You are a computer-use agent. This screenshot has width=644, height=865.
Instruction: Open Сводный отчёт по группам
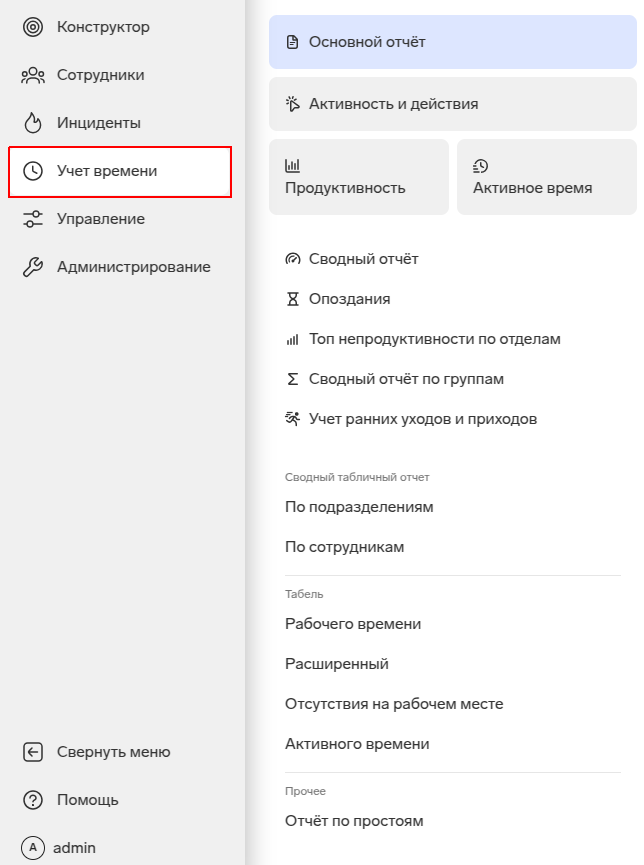tap(406, 379)
